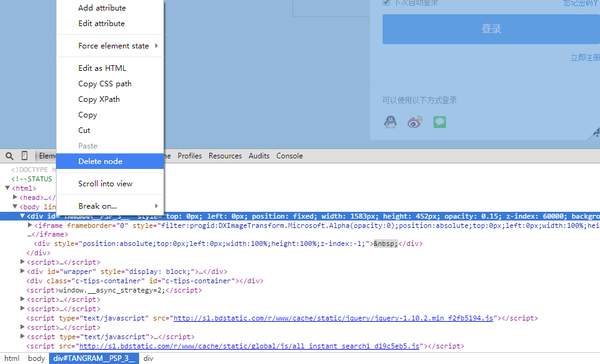The width and height of the screenshot is (600, 364).
Task: Collapse the html node
Action: pos(7,188)
